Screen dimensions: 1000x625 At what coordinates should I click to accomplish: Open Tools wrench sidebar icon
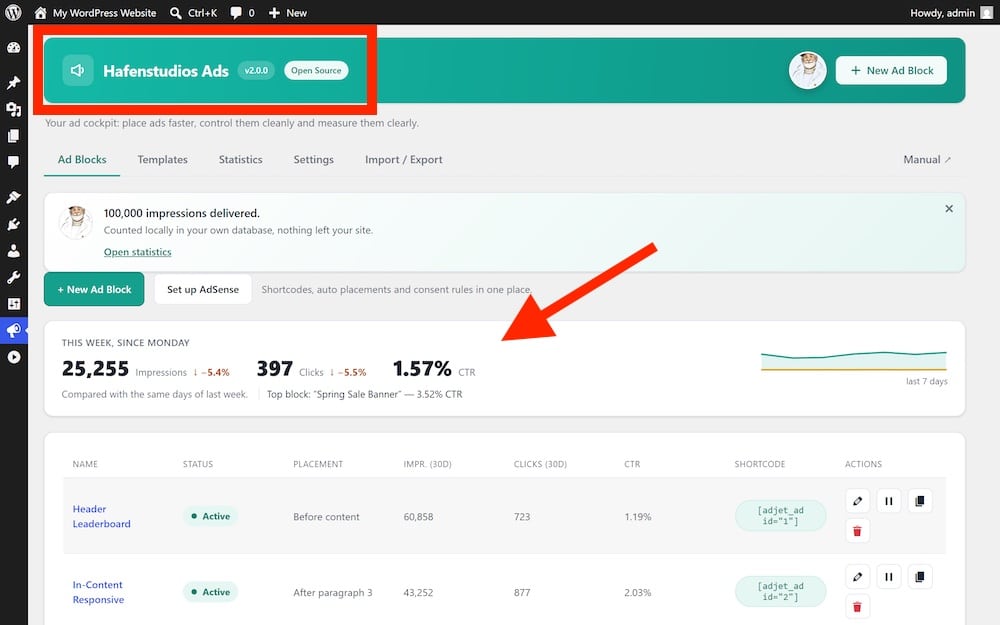[13, 277]
